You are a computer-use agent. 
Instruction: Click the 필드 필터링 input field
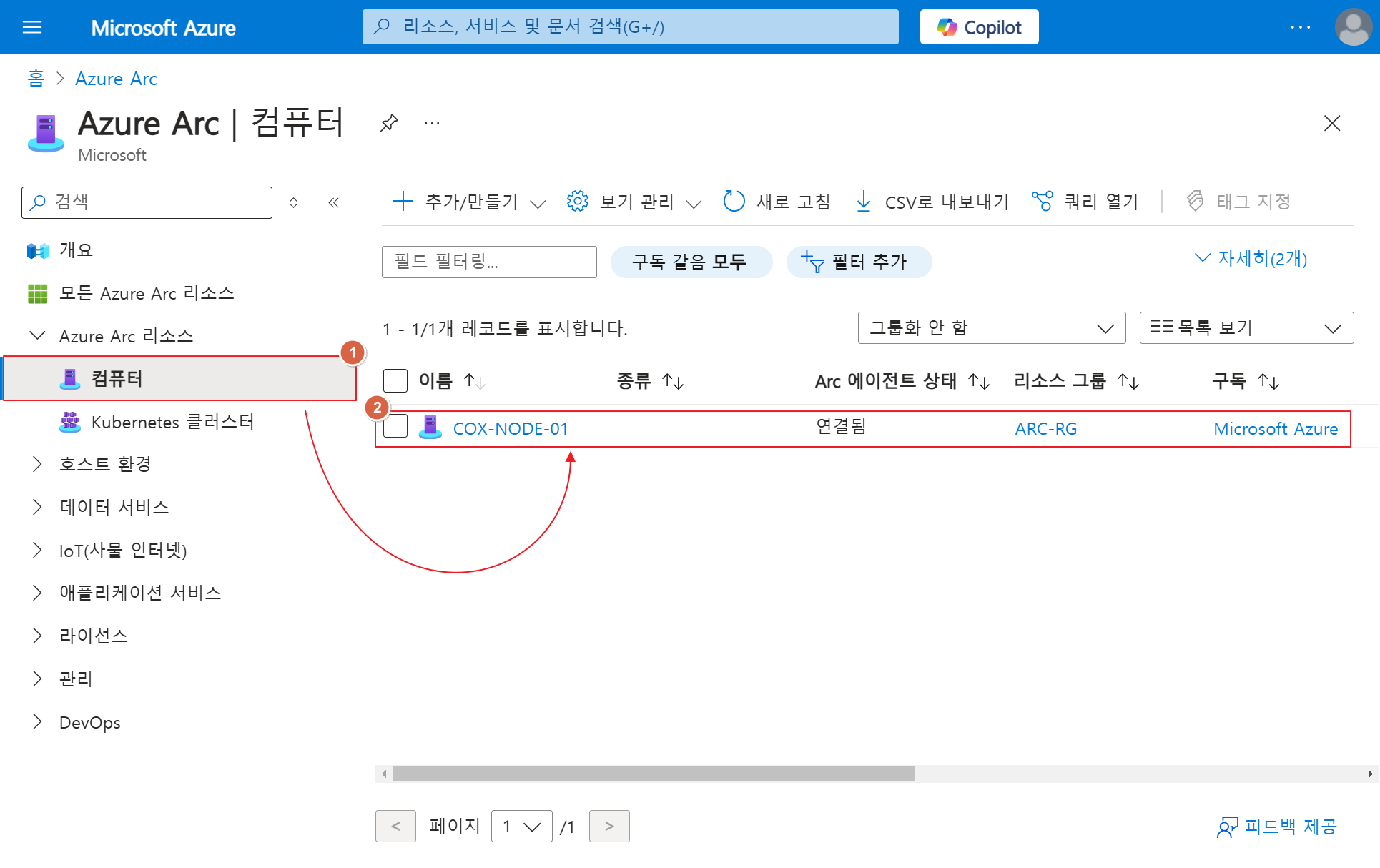tap(489, 262)
